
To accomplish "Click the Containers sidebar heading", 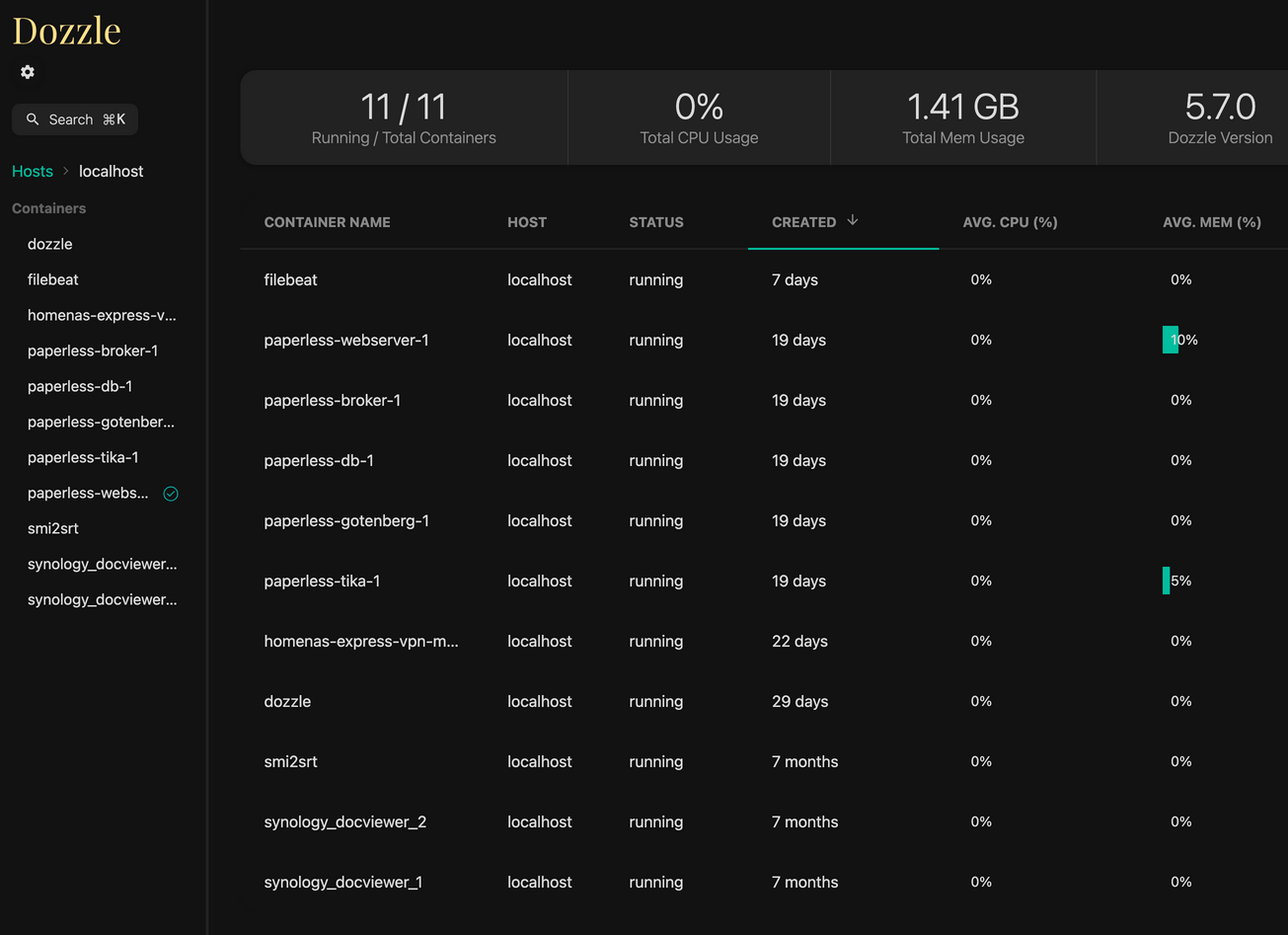I will 48,208.
